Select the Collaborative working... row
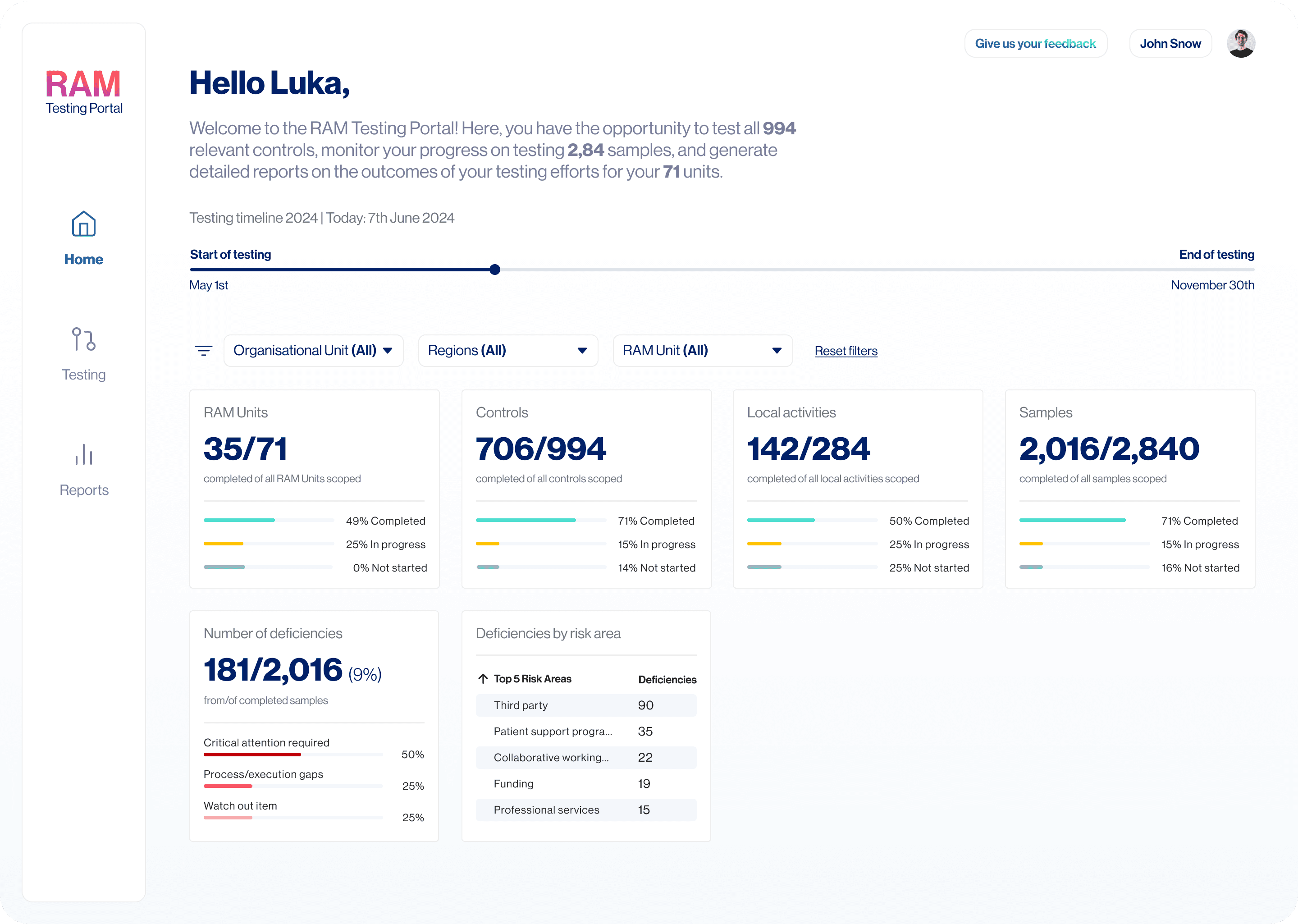The height and width of the screenshot is (924, 1298). tap(586, 757)
